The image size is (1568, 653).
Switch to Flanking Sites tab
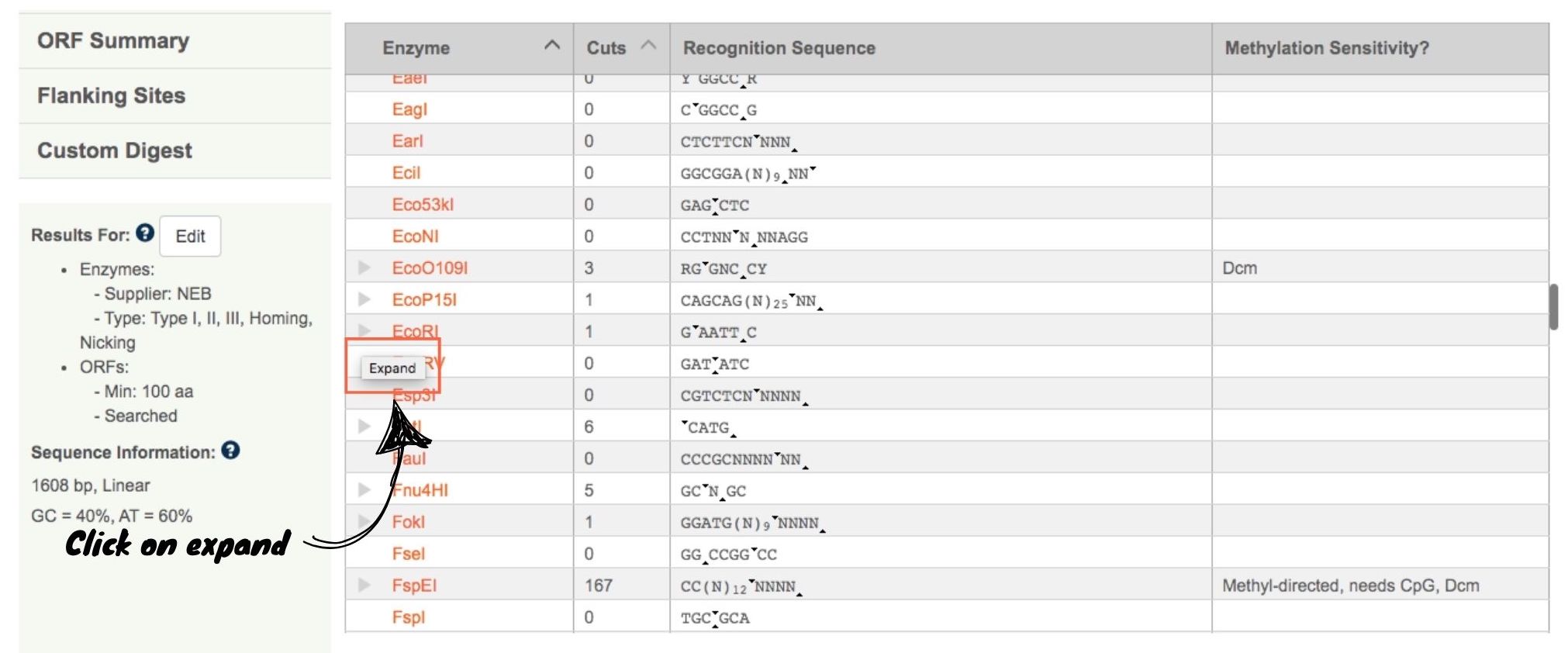[111, 95]
